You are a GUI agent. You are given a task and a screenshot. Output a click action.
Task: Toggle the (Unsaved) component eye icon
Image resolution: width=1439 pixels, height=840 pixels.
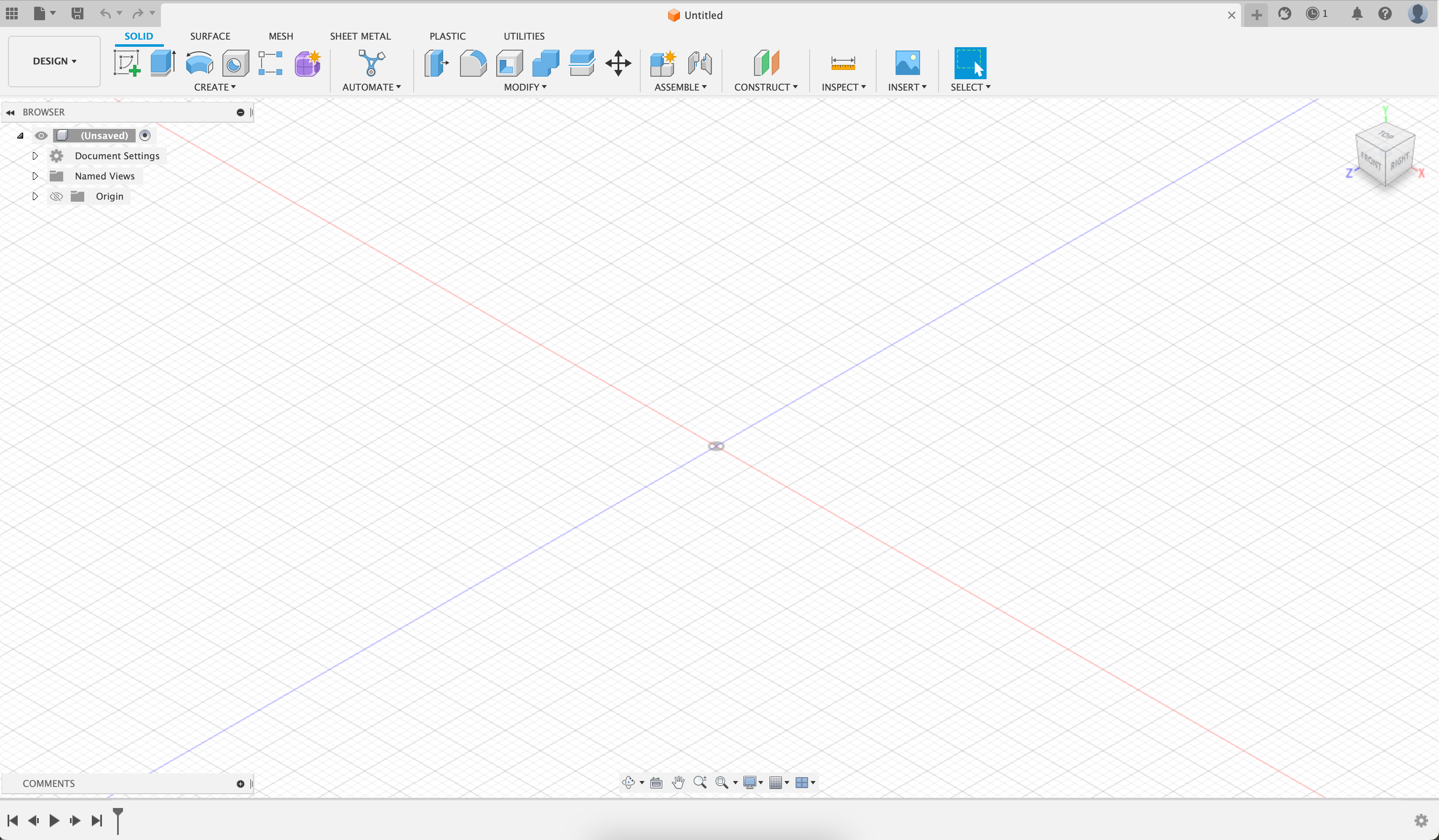(x=41, y=135)
